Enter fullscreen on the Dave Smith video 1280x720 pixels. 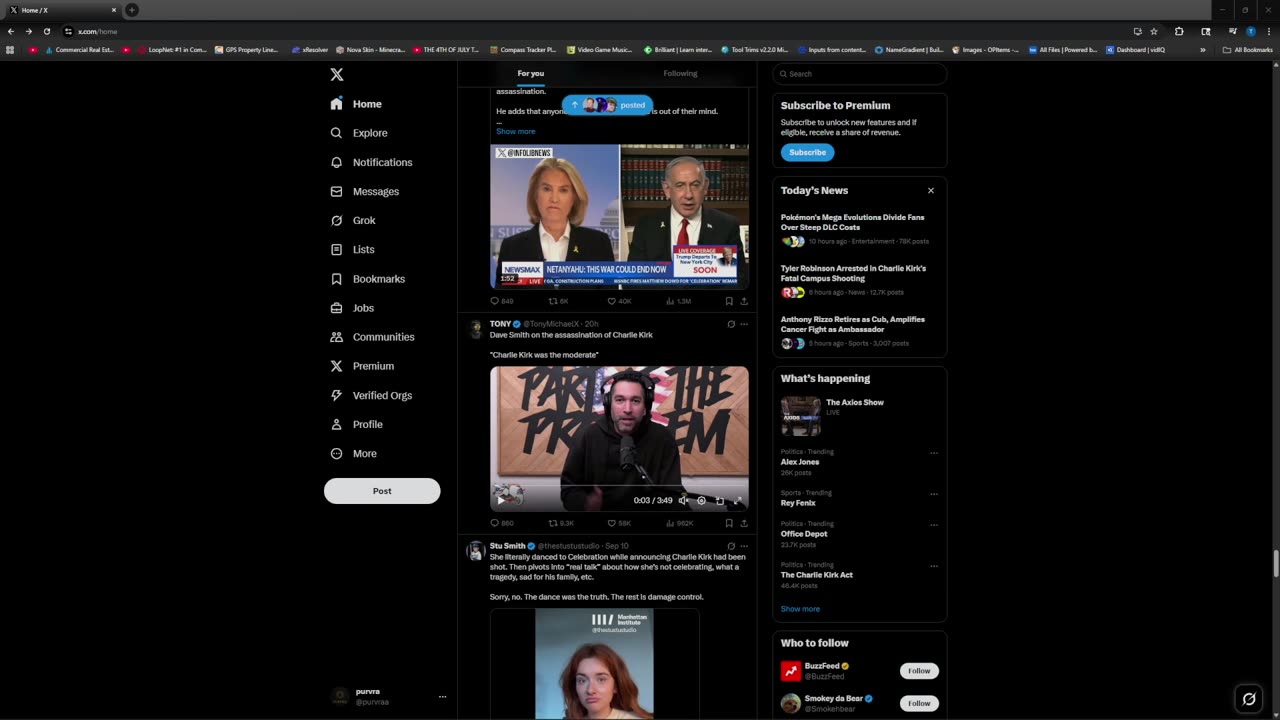click(738, 500)
